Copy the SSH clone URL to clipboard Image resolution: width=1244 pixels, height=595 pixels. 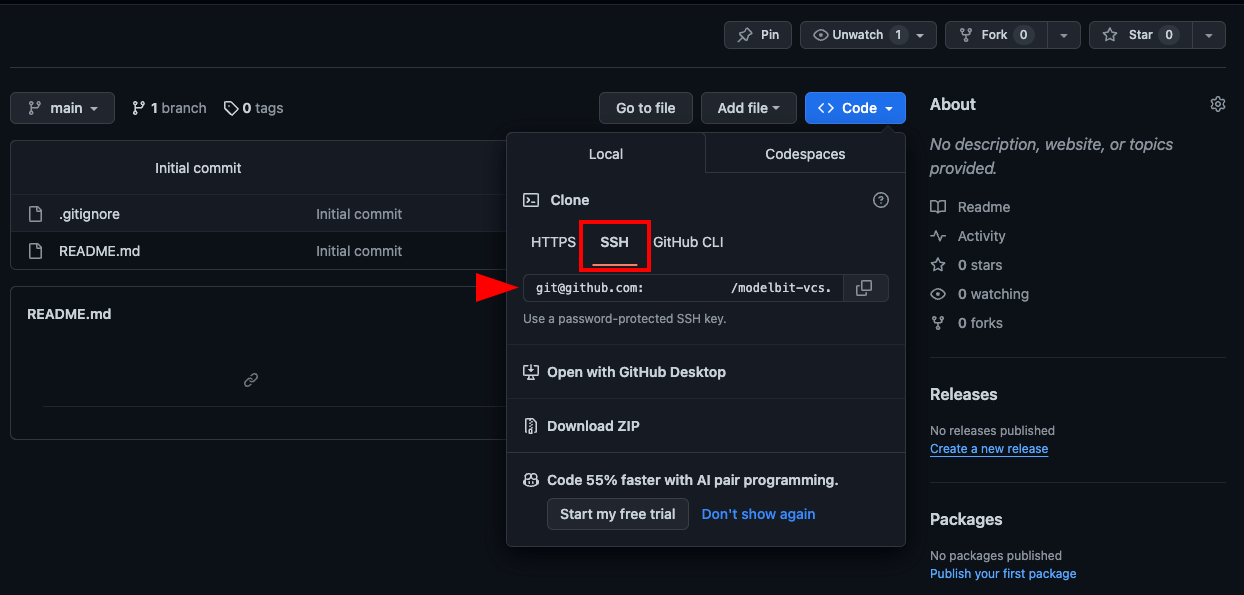coord(865,288)
